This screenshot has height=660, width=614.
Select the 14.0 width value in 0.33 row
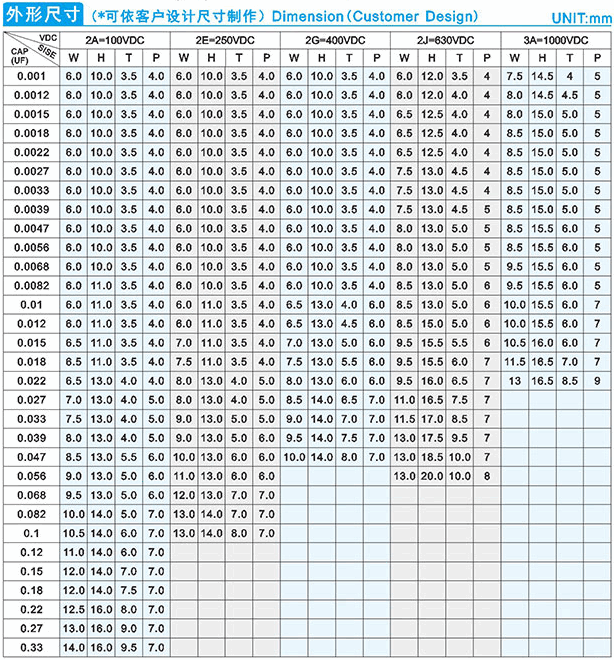pyautogui.click(x=74, y=648)
